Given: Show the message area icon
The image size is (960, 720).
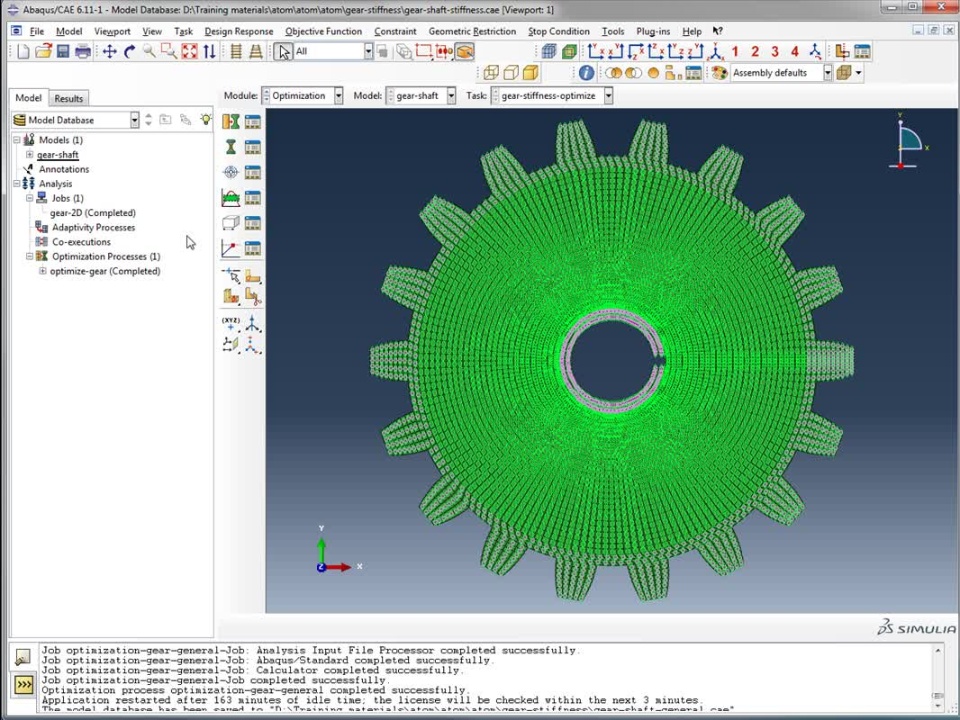Looking at the screenshot, I should 23,657.
